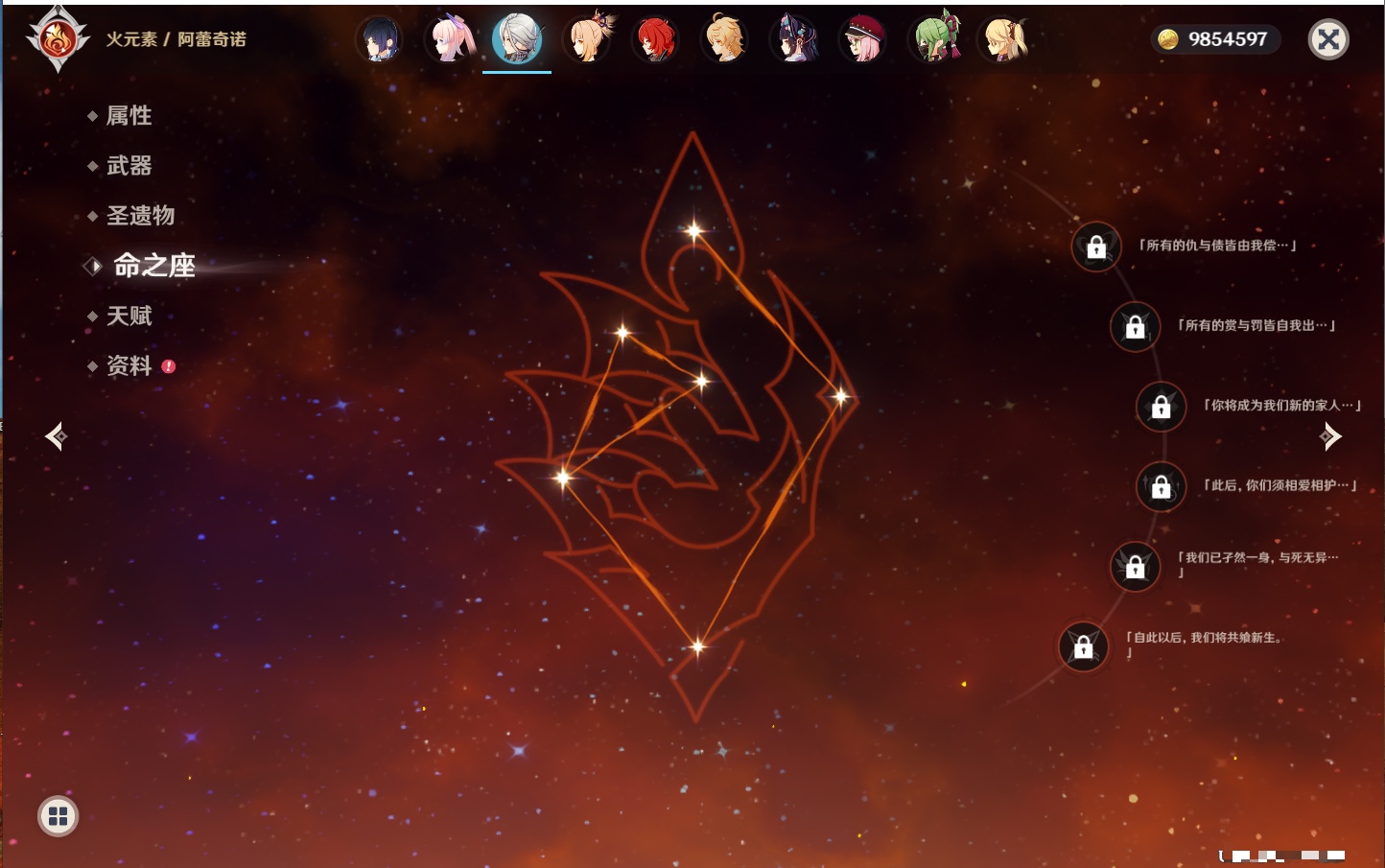Screen dimensions: 1385x868
Task: Open the 圣遗物 artifacts tab
Action: 140,216
